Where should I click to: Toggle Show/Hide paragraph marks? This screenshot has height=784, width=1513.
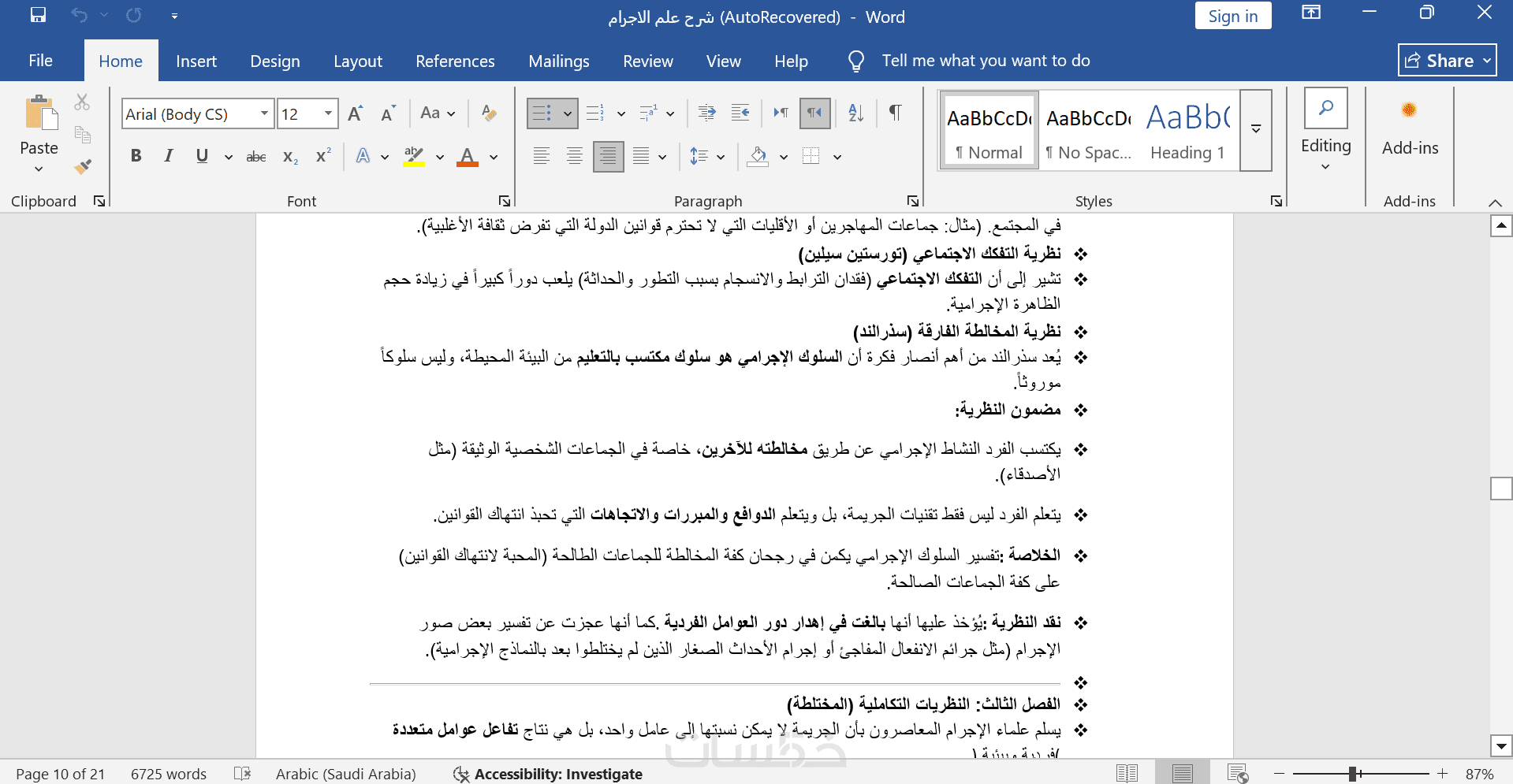coord(896,113)
